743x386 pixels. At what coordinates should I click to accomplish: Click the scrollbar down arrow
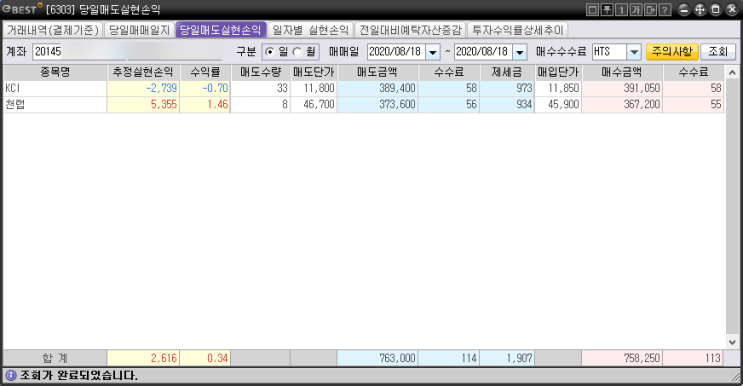click(x=732, y=342)
